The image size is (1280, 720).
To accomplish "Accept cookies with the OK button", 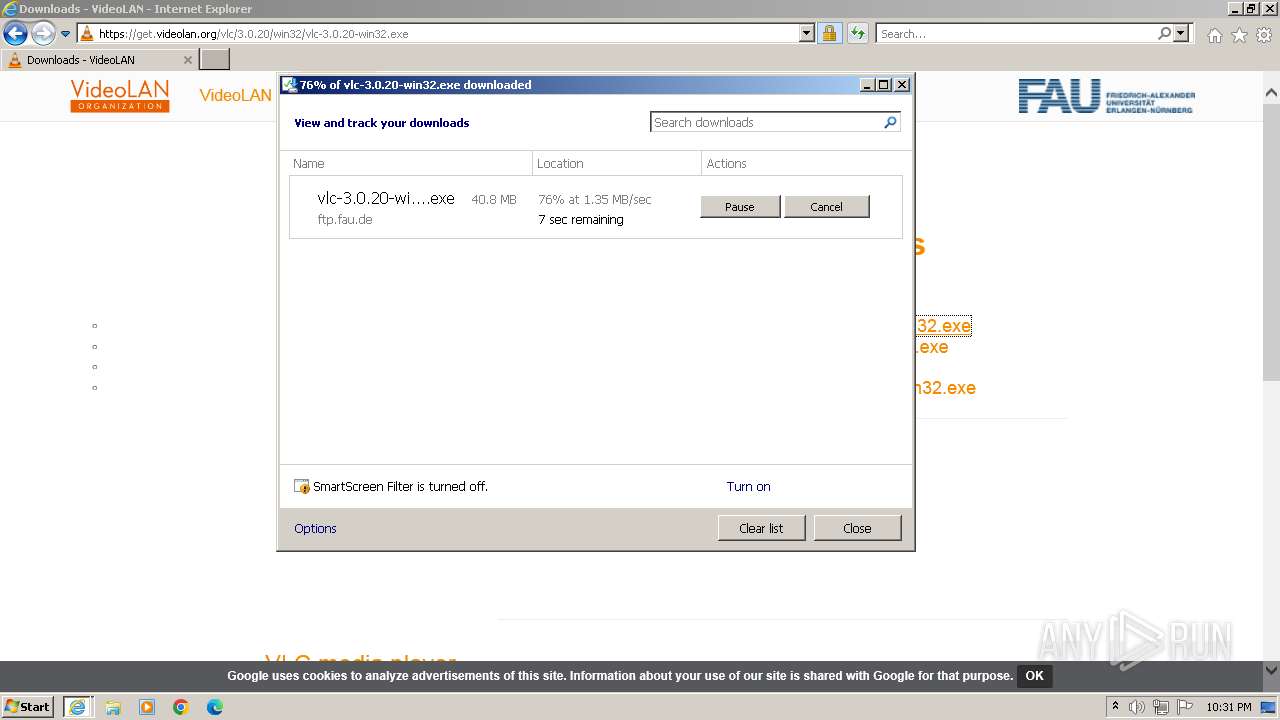I will click(1034, 676).
